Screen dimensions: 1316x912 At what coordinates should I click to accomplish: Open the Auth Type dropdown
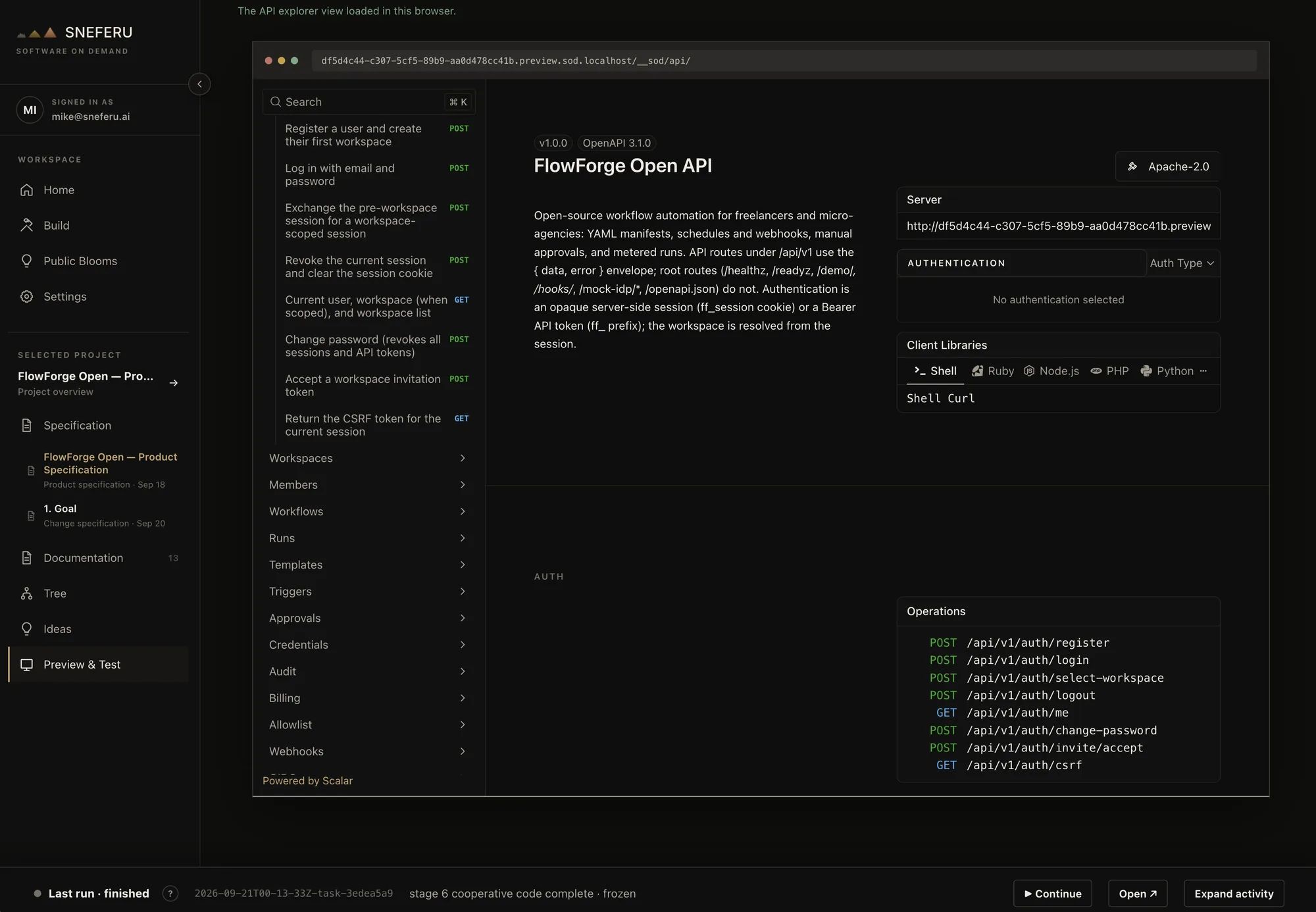pos(1182,263)
